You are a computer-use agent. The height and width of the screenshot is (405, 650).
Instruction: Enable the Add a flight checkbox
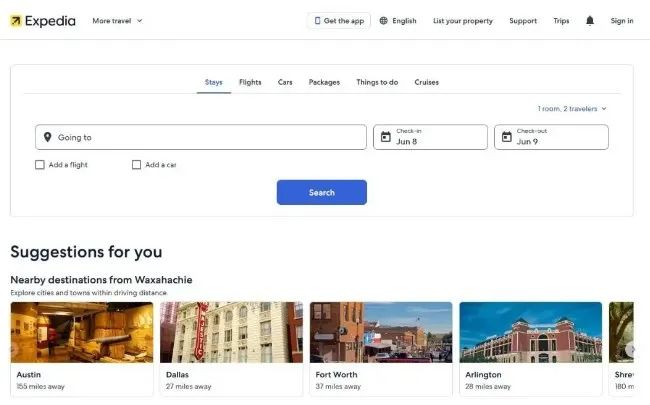40,165
